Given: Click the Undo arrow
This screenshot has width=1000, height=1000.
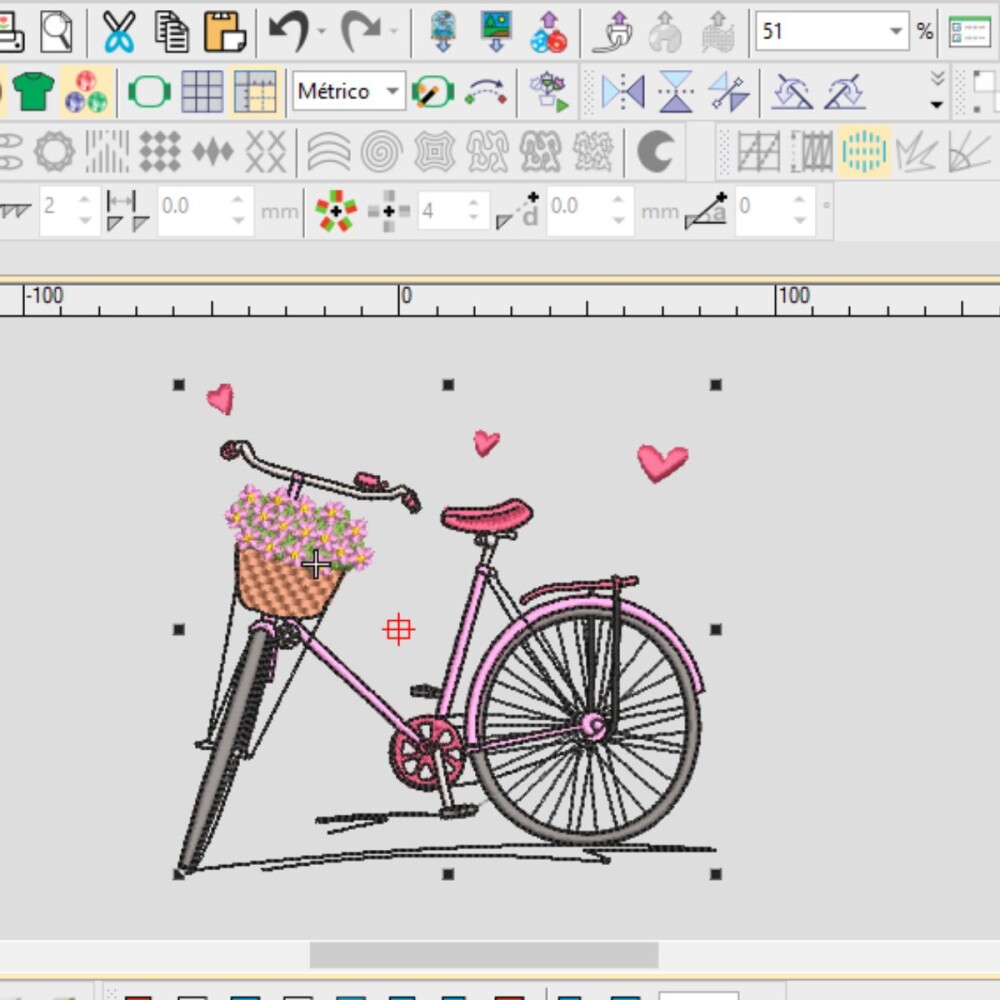Looking at the screenshot, I should coord(289,31).
